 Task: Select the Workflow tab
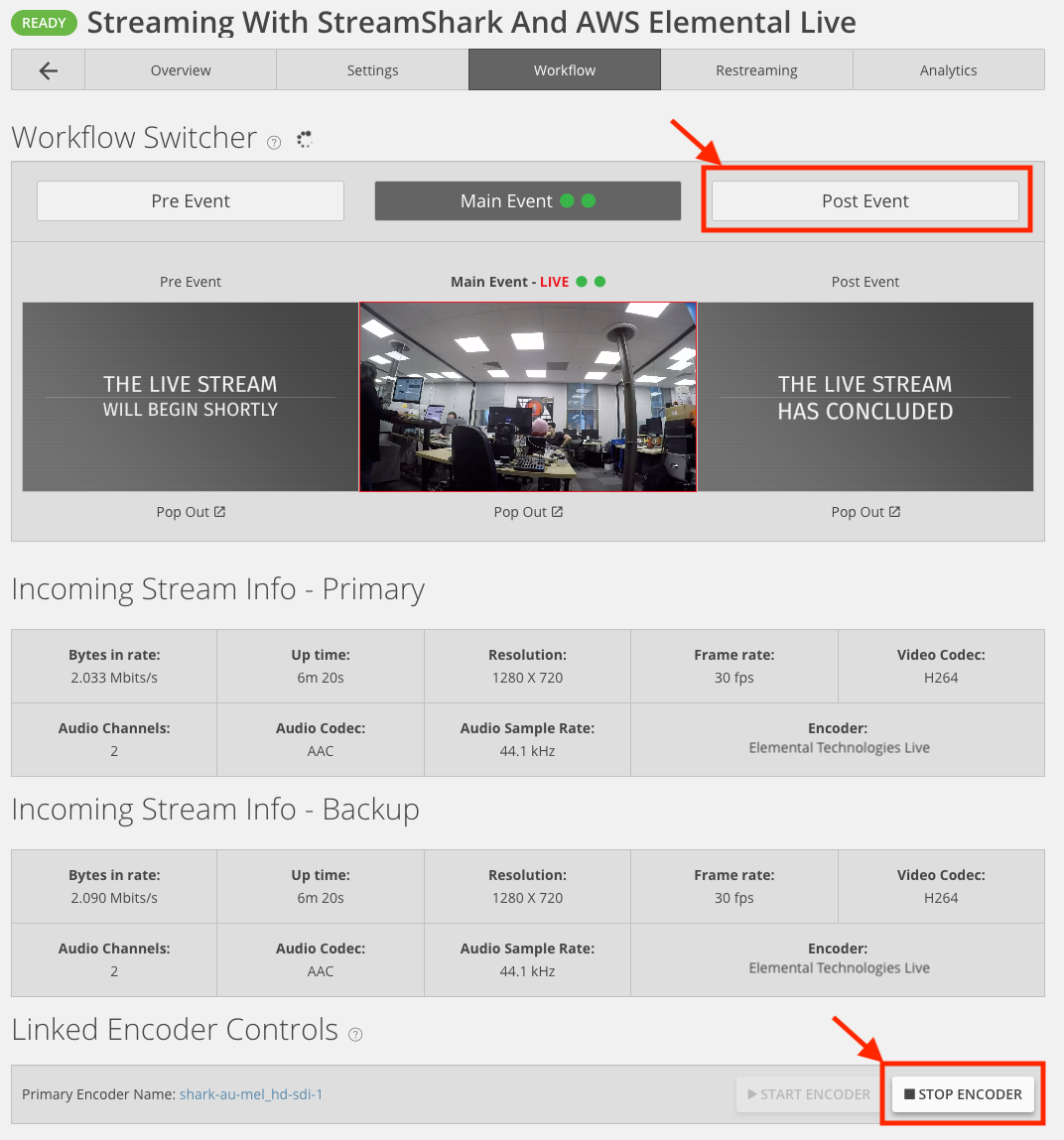point(565,70)
